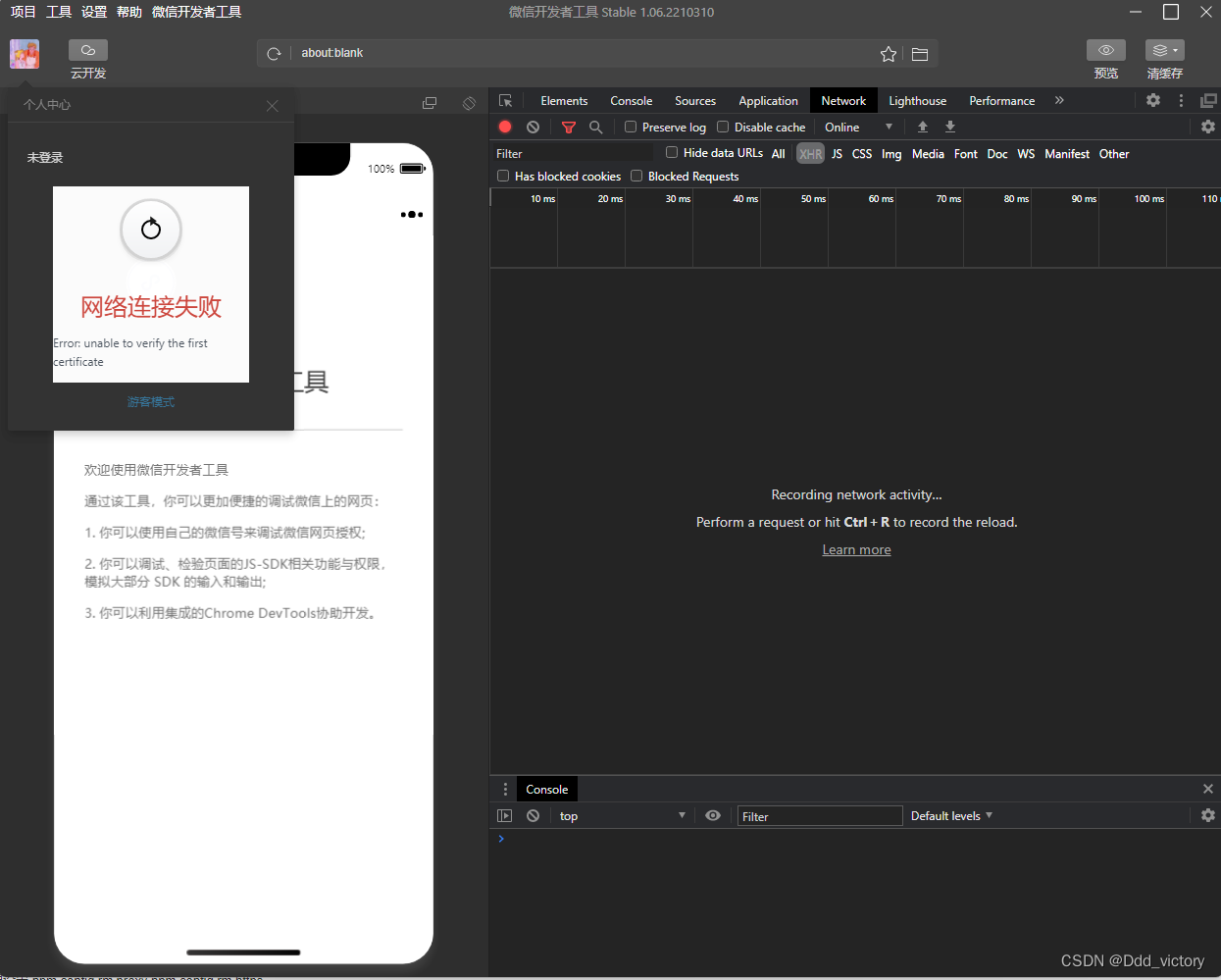
Task: Click the 清缓存 clear cache layers button
Action: 1165,50
